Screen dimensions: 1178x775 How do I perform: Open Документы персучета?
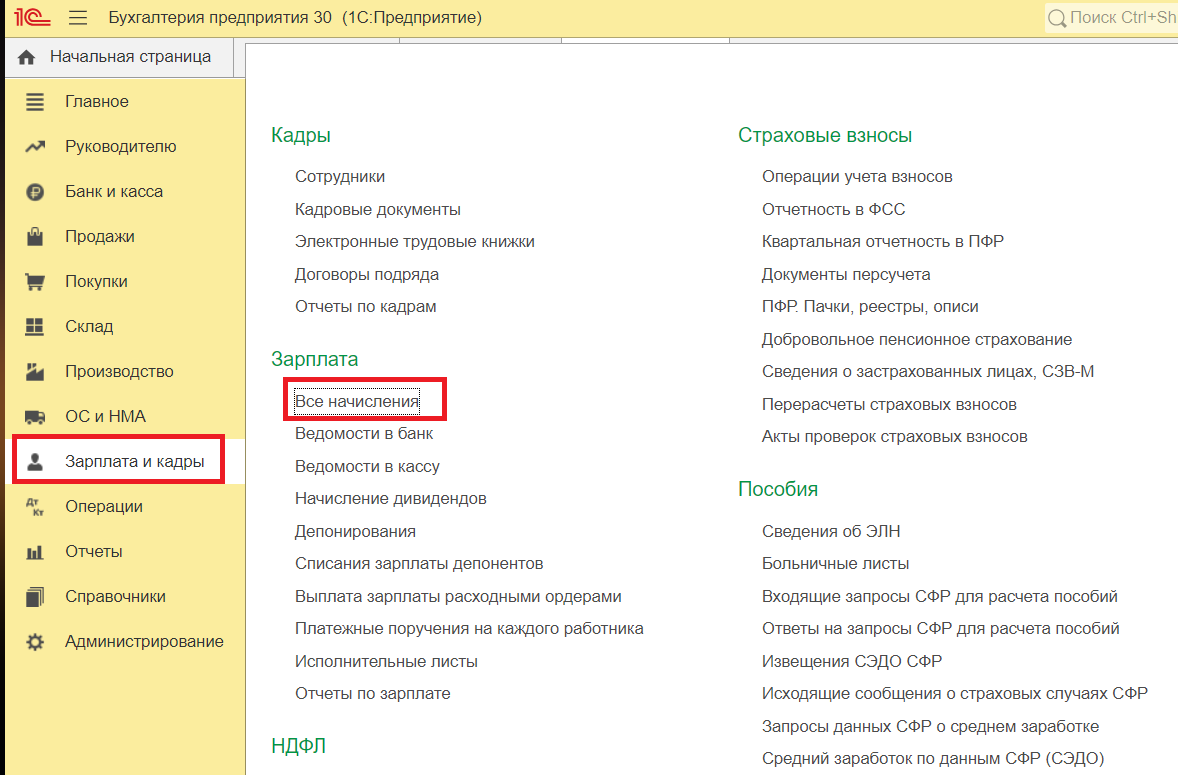846,275
